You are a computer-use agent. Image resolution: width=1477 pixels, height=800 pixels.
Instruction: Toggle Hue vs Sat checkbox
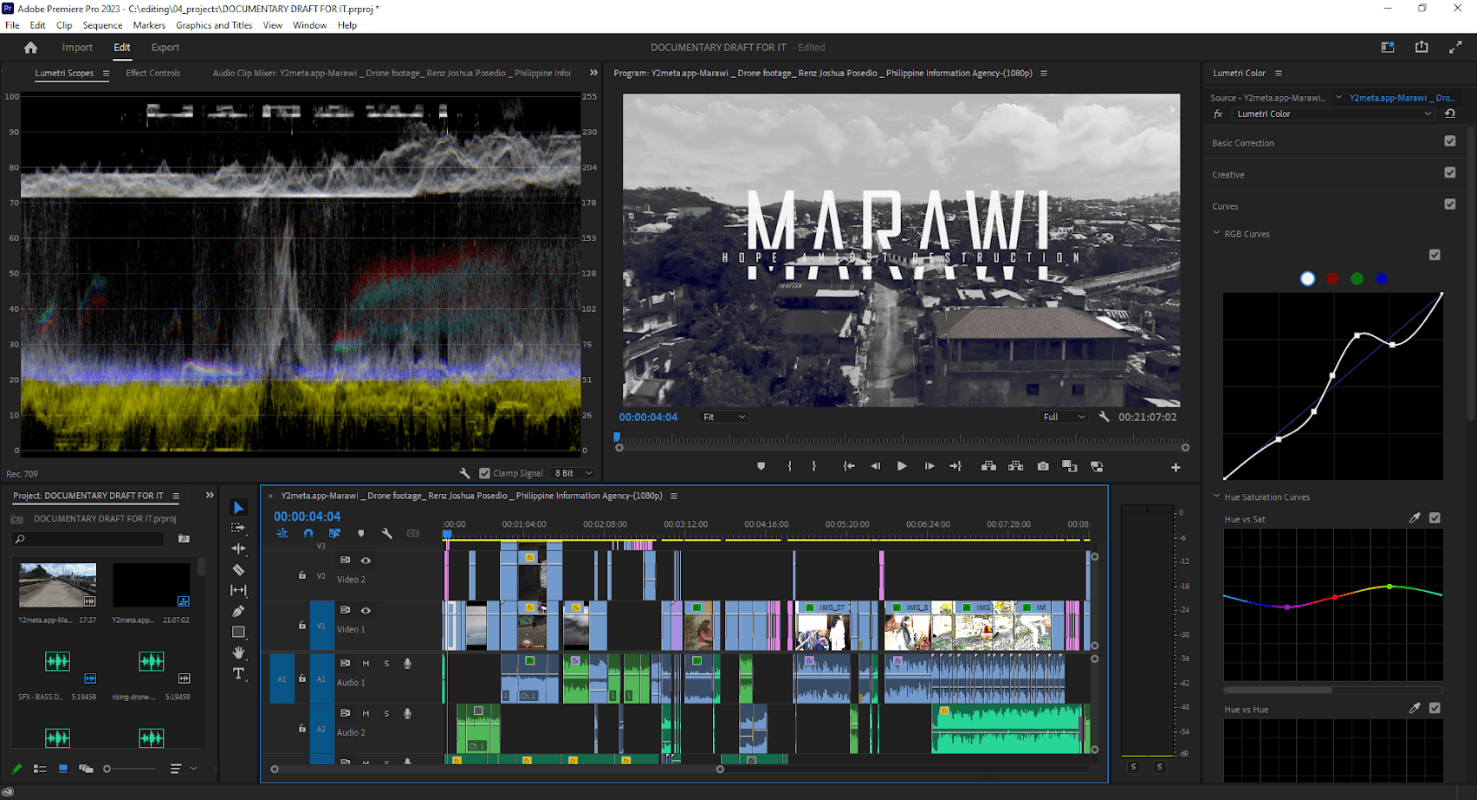pyautogui.click(x=1435, y=518)
